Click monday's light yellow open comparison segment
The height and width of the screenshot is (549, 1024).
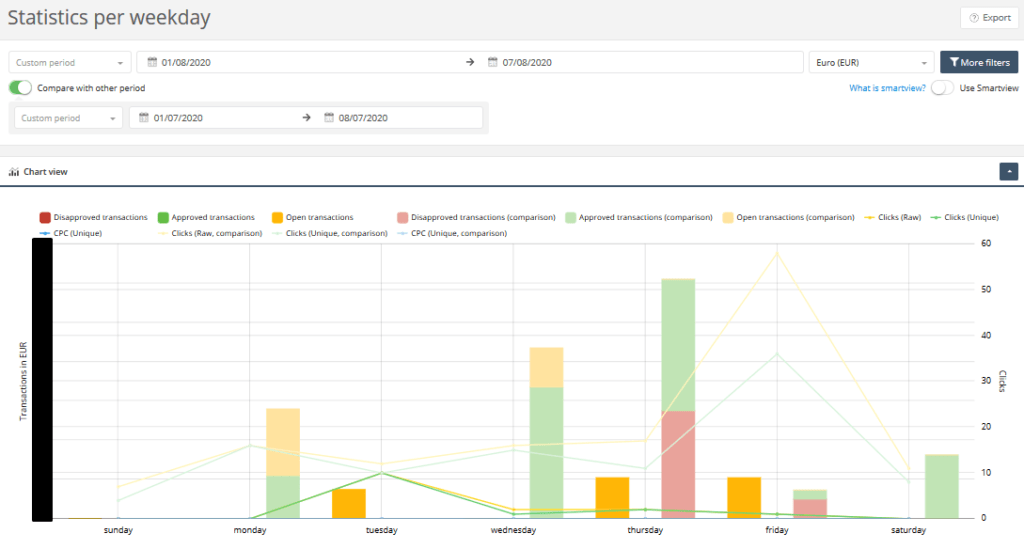(x=283, y=442)
